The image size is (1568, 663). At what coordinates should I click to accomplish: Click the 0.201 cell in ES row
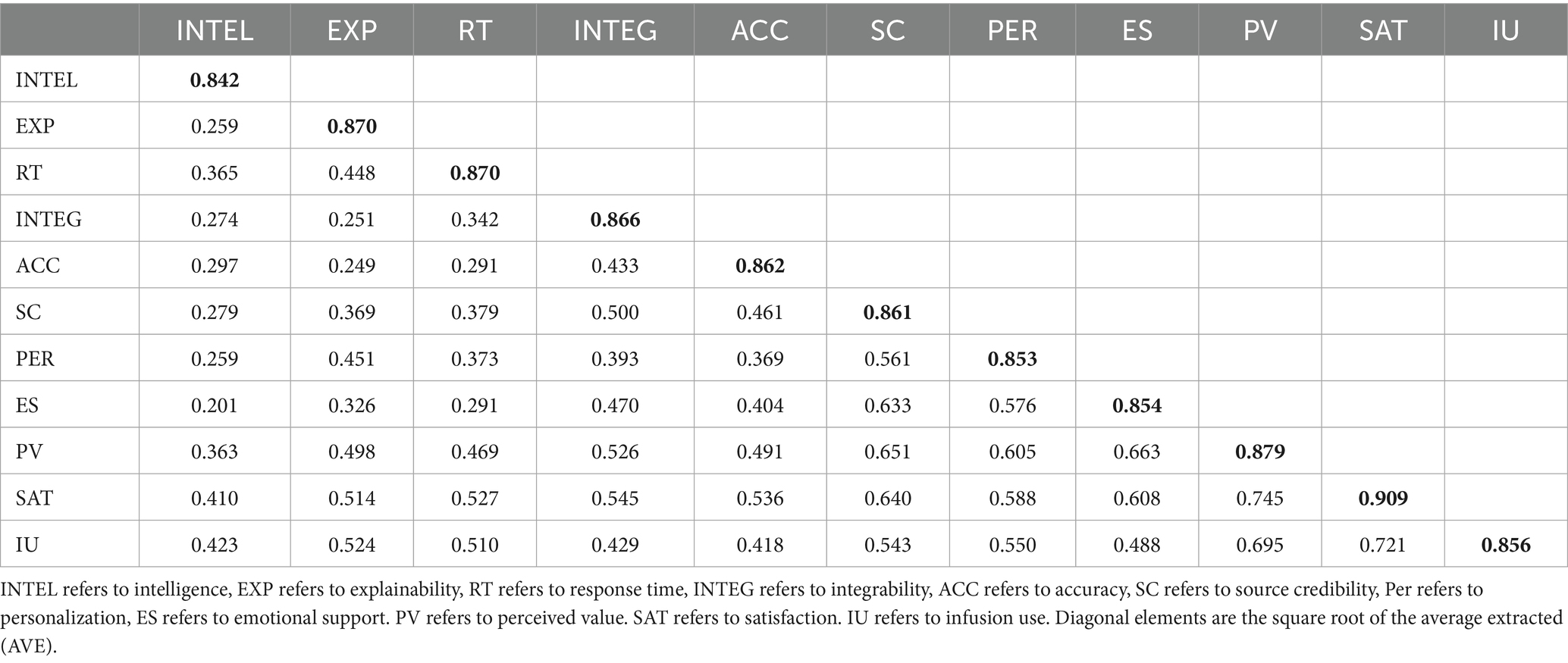pos(215,405)
